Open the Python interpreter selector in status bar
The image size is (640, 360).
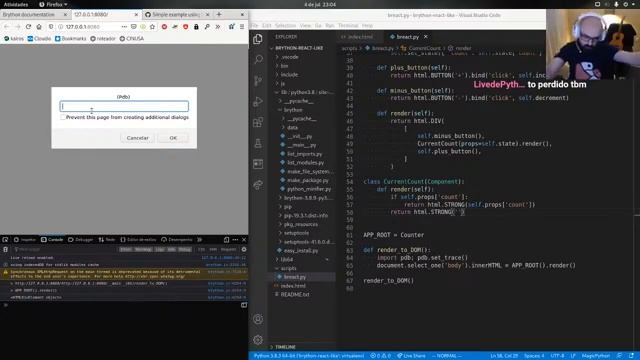point(309,356)
